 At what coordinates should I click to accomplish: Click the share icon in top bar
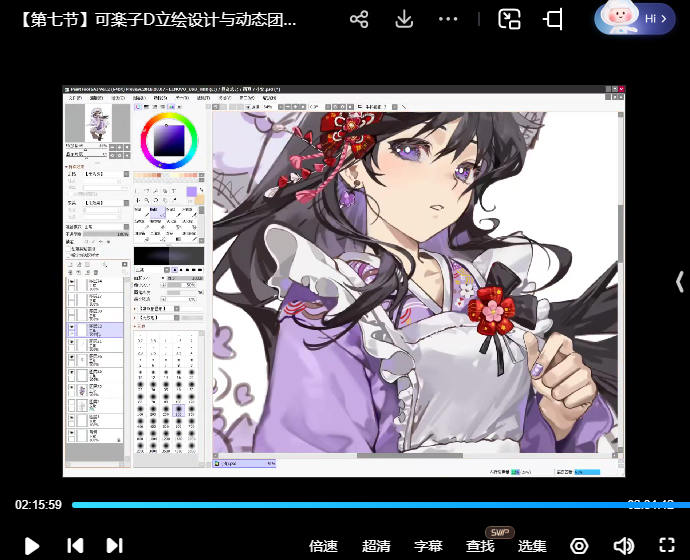[360, 19]
